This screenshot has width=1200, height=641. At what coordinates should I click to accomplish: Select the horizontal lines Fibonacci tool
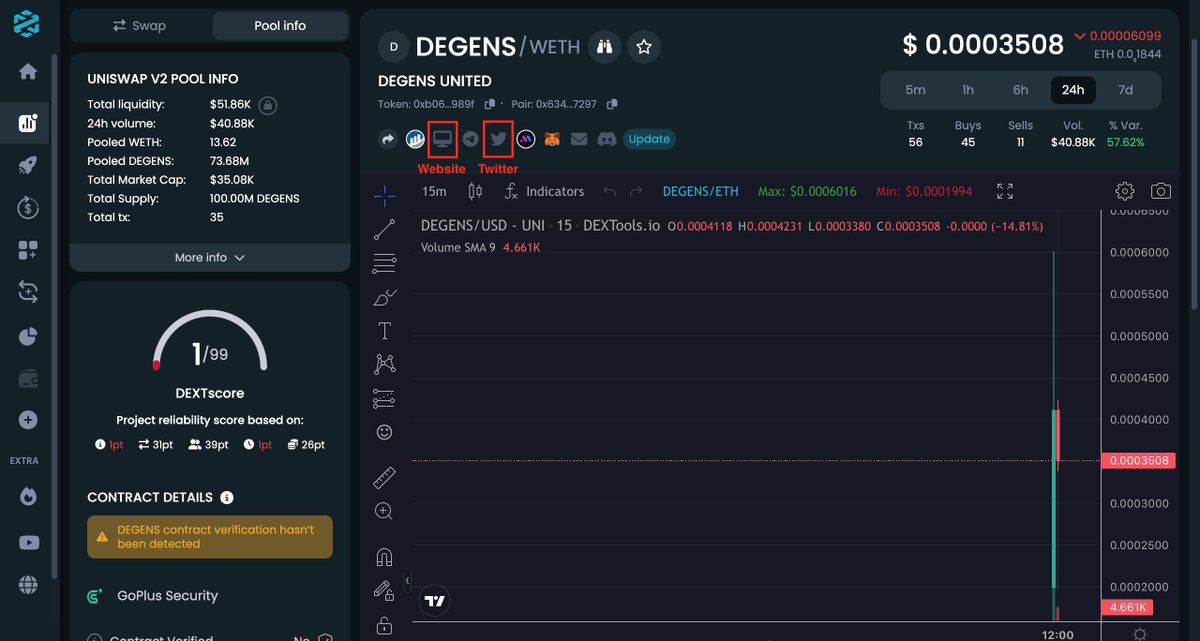pyautogui.click(x=384, y=264)
